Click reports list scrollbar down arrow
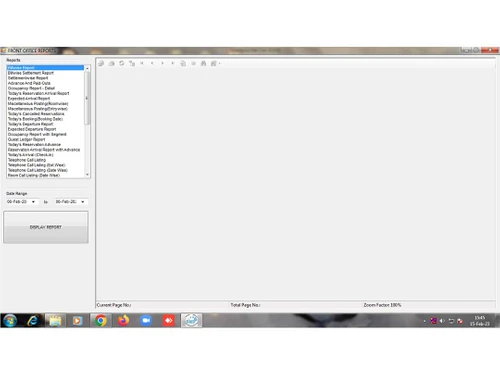 87,174
